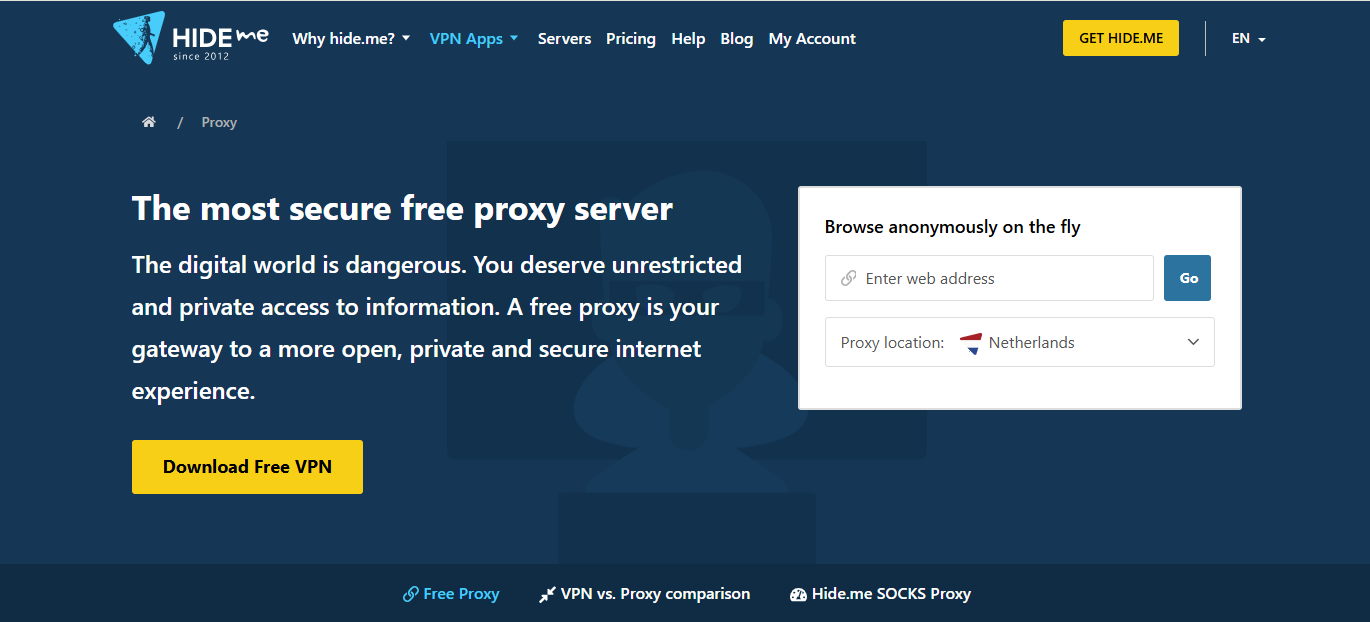
Task: Click the Free Proxy chain icon
Action: 410,594
